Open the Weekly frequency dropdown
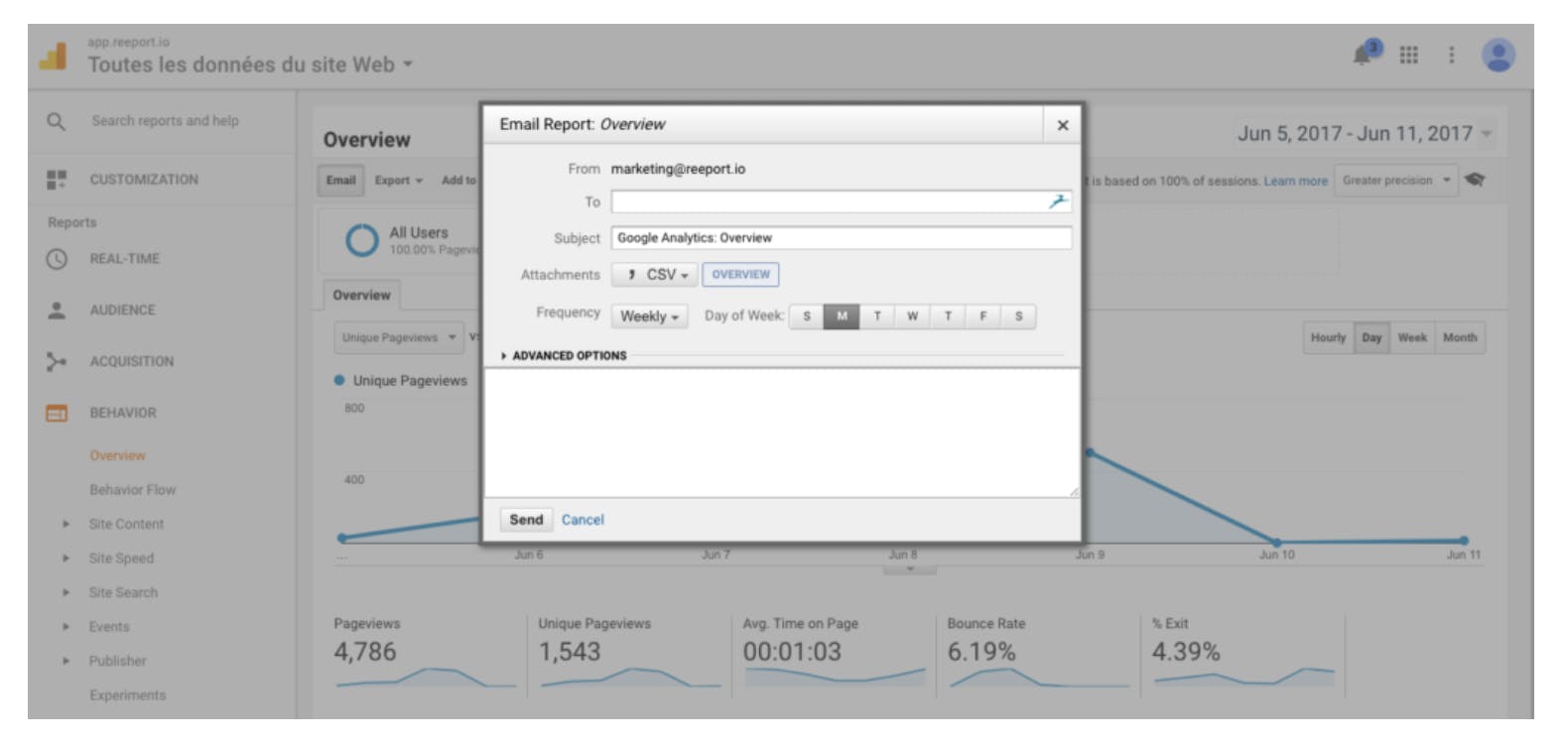Viewport: 1568px width, 746px height. point(649,316)
